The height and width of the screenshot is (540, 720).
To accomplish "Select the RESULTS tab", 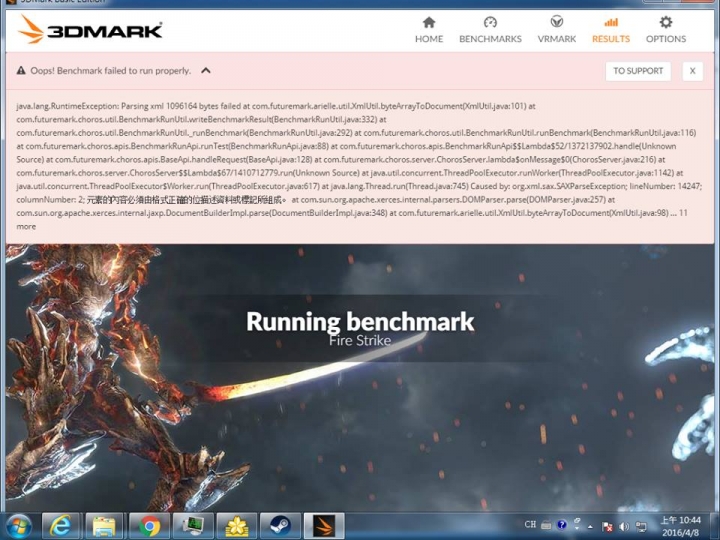I will coord(611,30).
